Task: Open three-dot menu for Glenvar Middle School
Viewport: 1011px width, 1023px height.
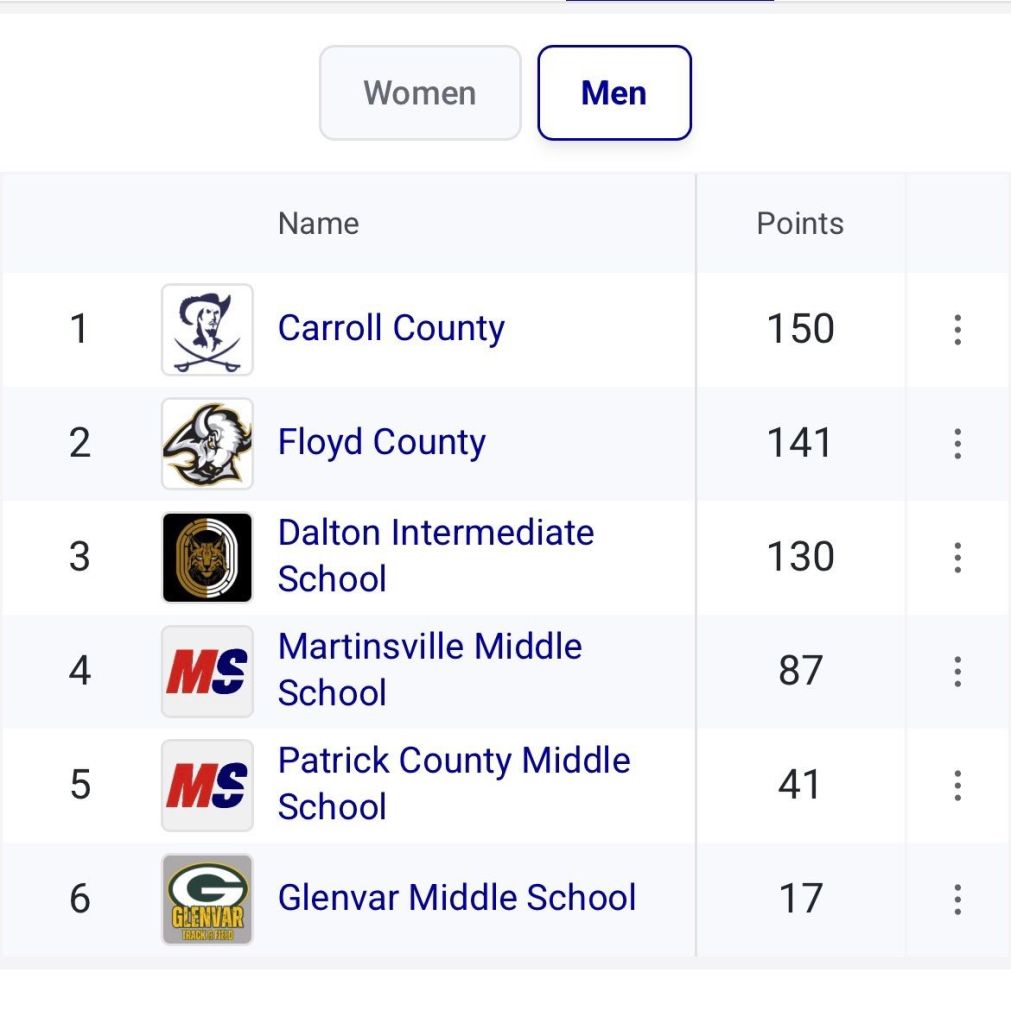Action: [x=957, y=899]
